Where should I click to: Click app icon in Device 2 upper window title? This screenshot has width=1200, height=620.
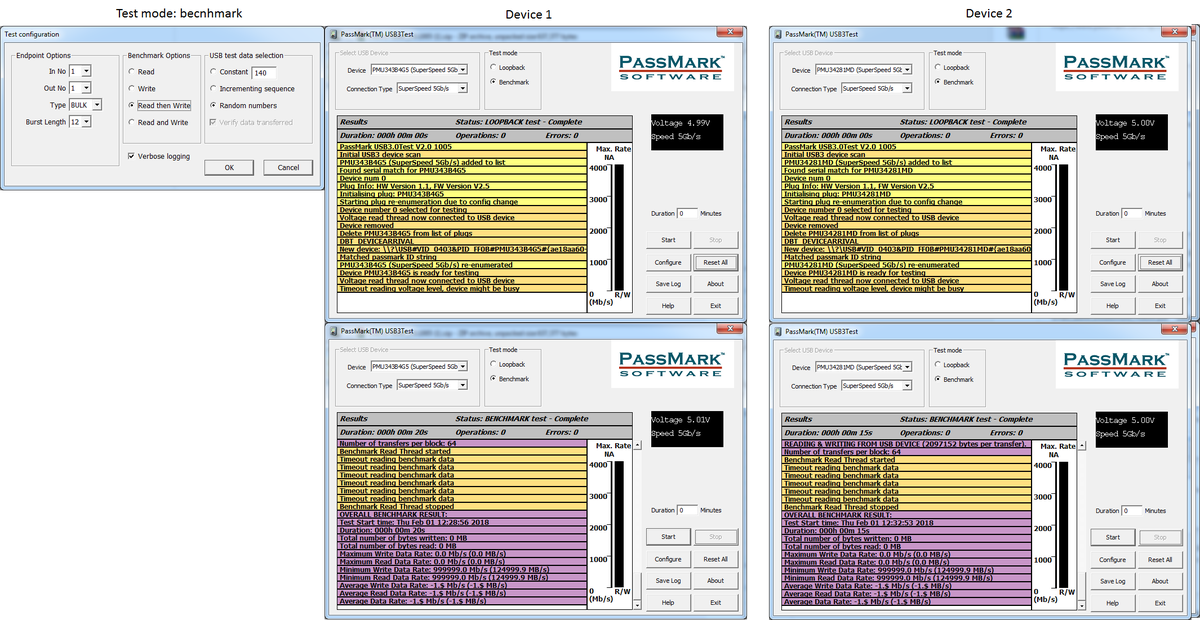click(x=778, y=34)
